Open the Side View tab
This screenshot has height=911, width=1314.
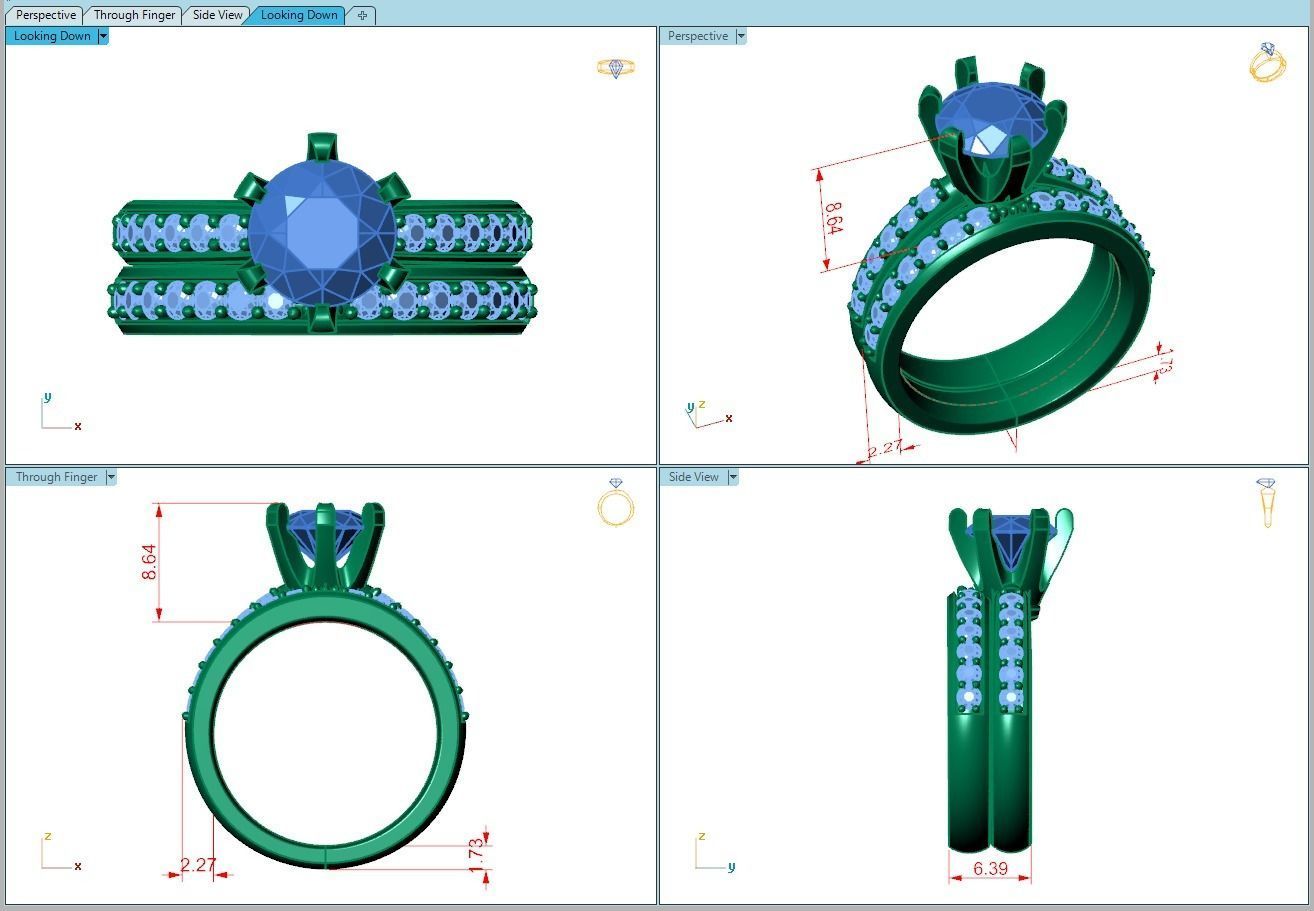(x=218, y=15)
